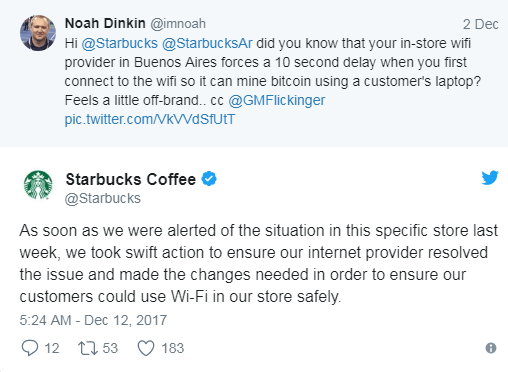The width and height of the screenshot is (508, 372).
Task: Click the Starbucks Coffee account name
Action: tap(131, 179)
